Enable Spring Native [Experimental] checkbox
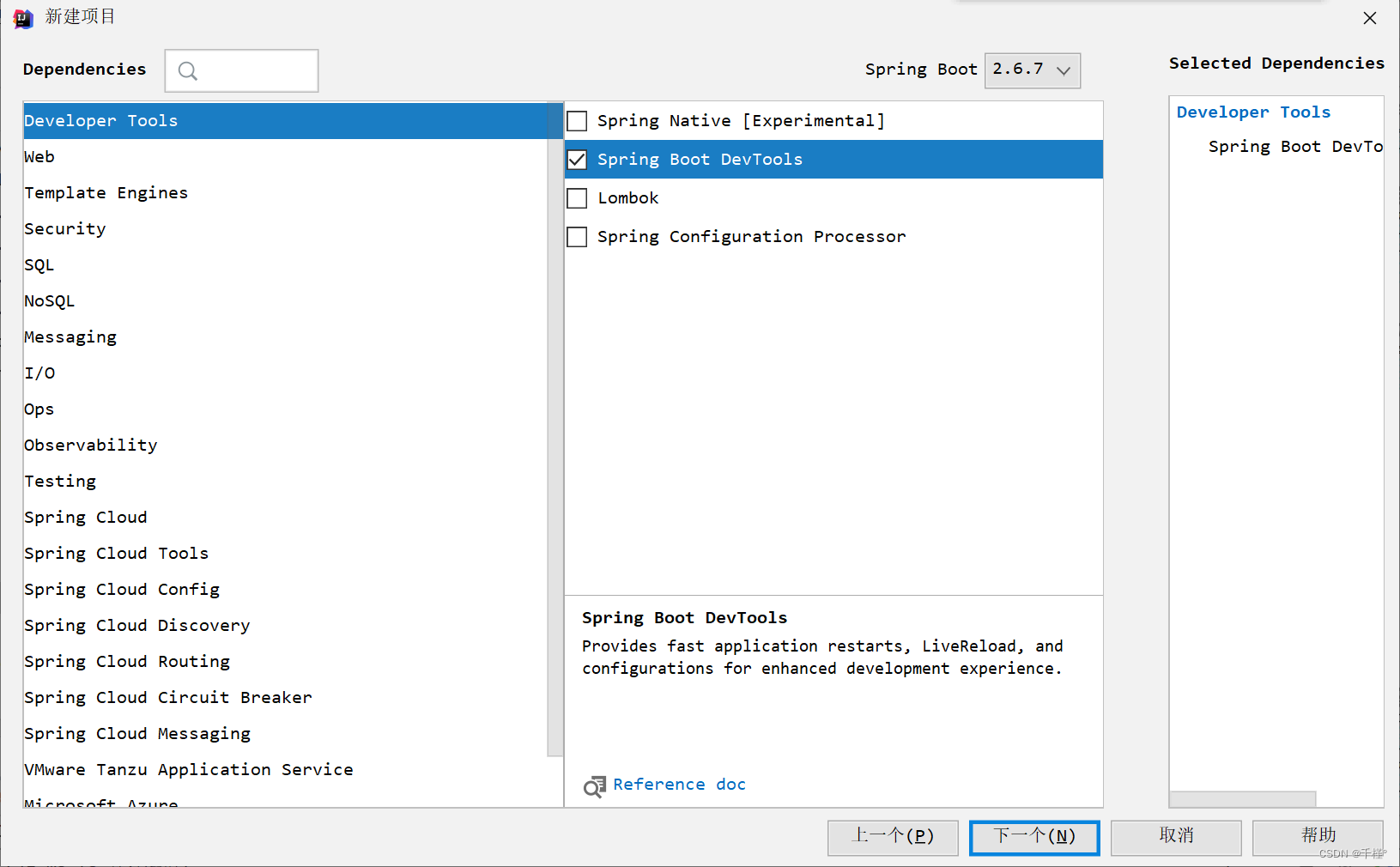This screenshot has width=1400, height=867. [578, 121]
